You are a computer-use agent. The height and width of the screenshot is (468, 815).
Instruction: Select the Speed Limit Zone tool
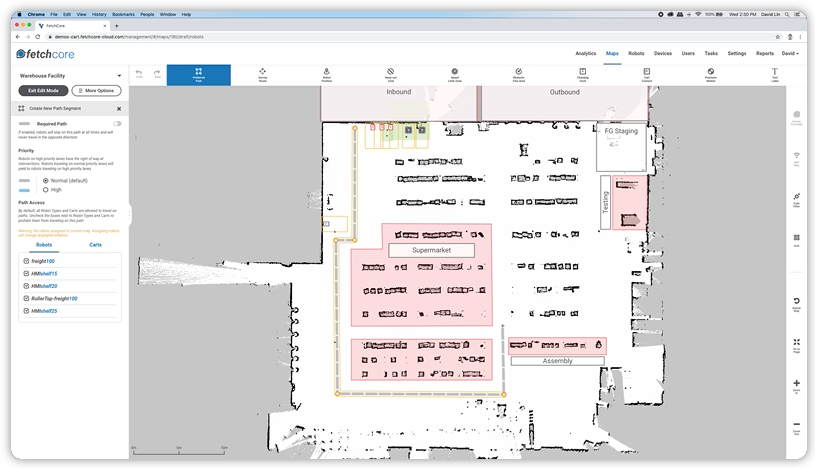click(x=454, y=75)
